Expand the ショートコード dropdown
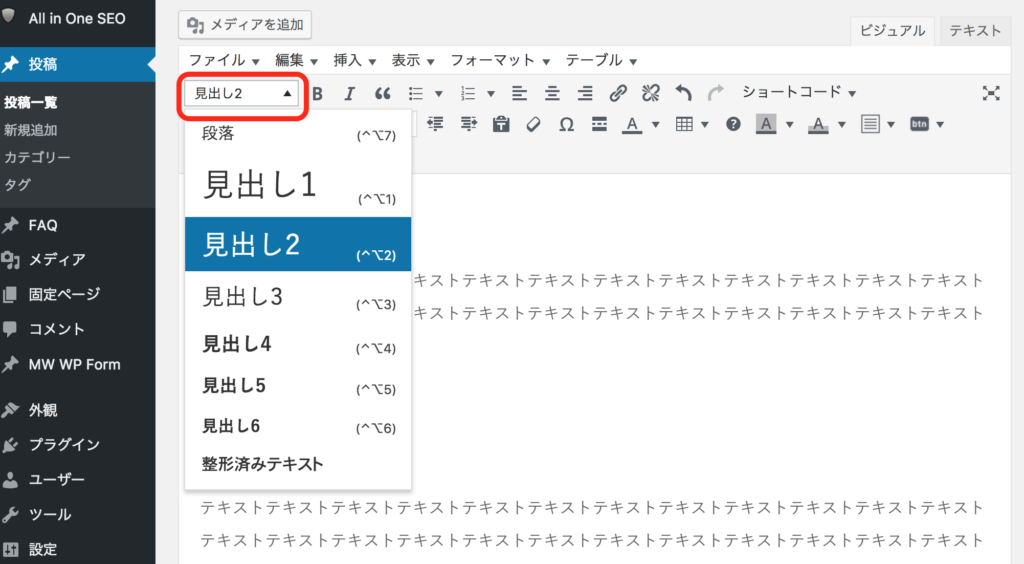 [x=798, y=93]
